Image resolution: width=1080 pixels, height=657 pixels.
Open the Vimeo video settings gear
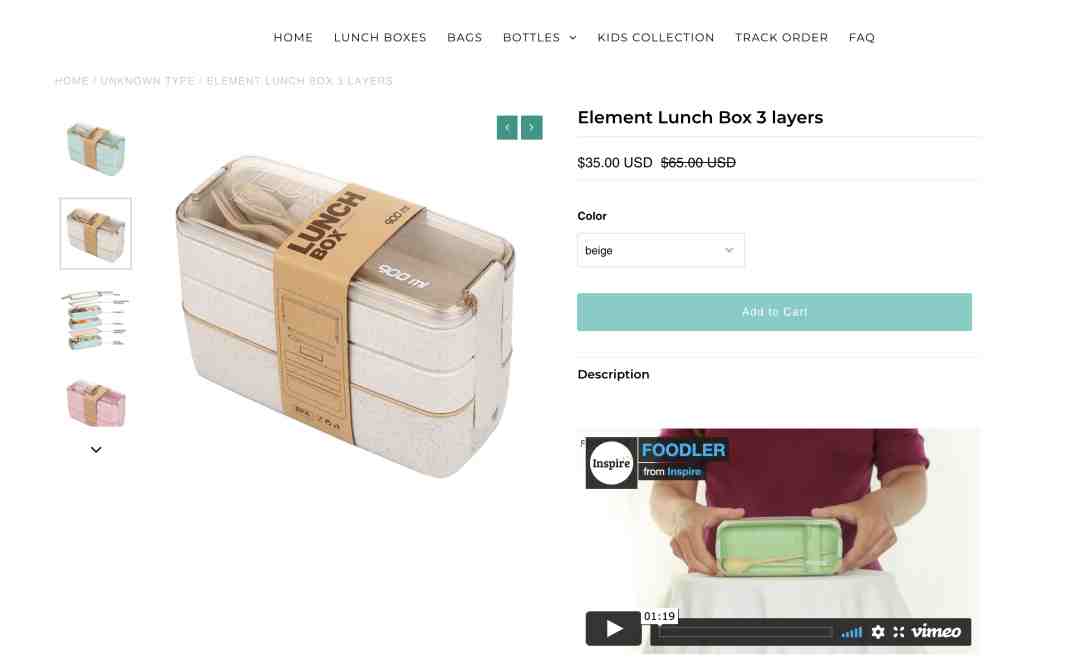pos(878,632)
